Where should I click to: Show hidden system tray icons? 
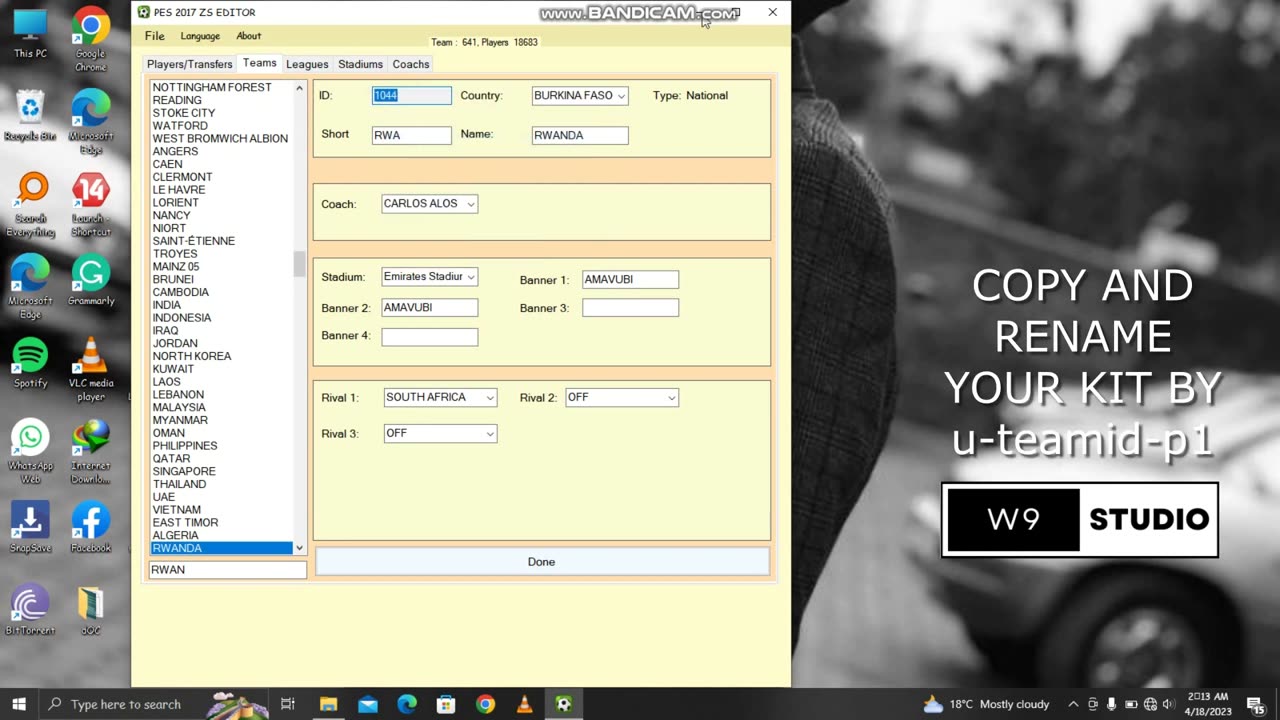tap(1073, 704)
